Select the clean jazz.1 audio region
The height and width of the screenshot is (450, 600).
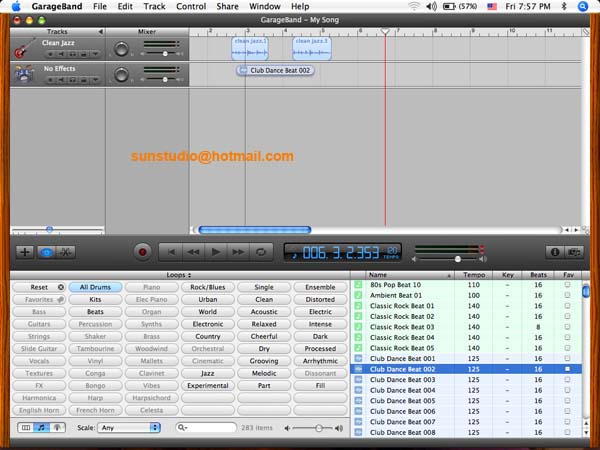250,49
